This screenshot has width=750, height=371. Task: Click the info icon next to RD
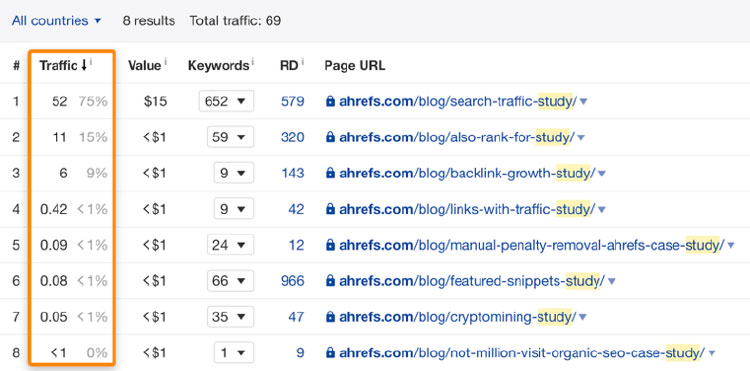pyautogui.click(x=303, y=62)
